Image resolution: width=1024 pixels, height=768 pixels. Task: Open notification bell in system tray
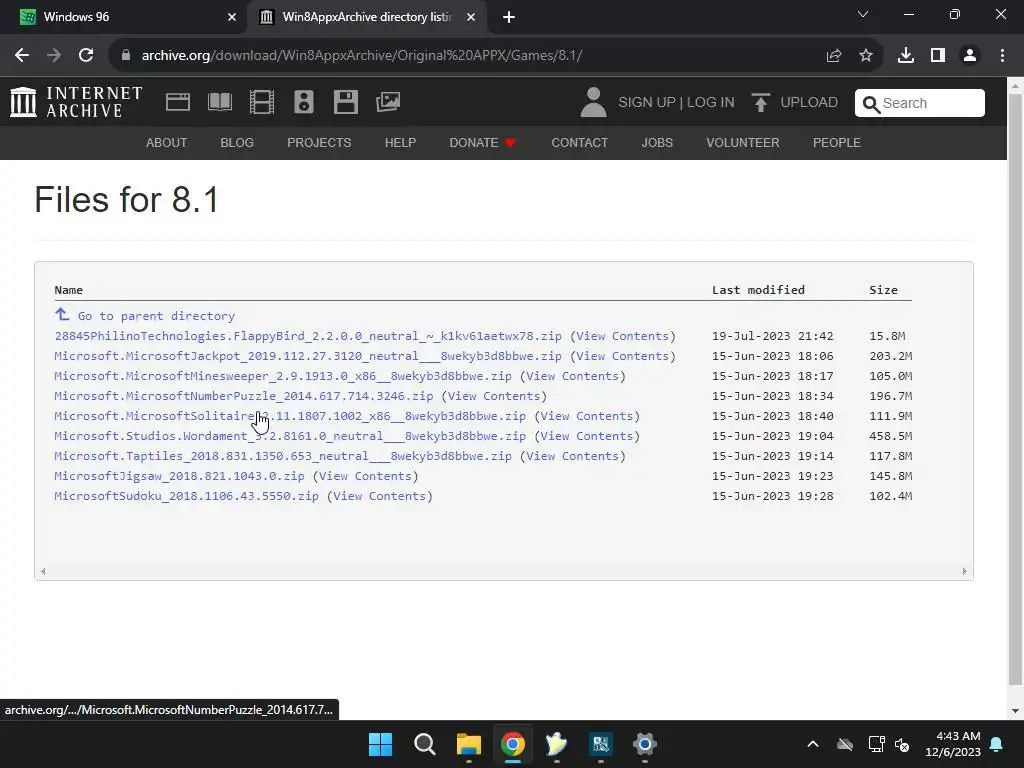[997, 744]
